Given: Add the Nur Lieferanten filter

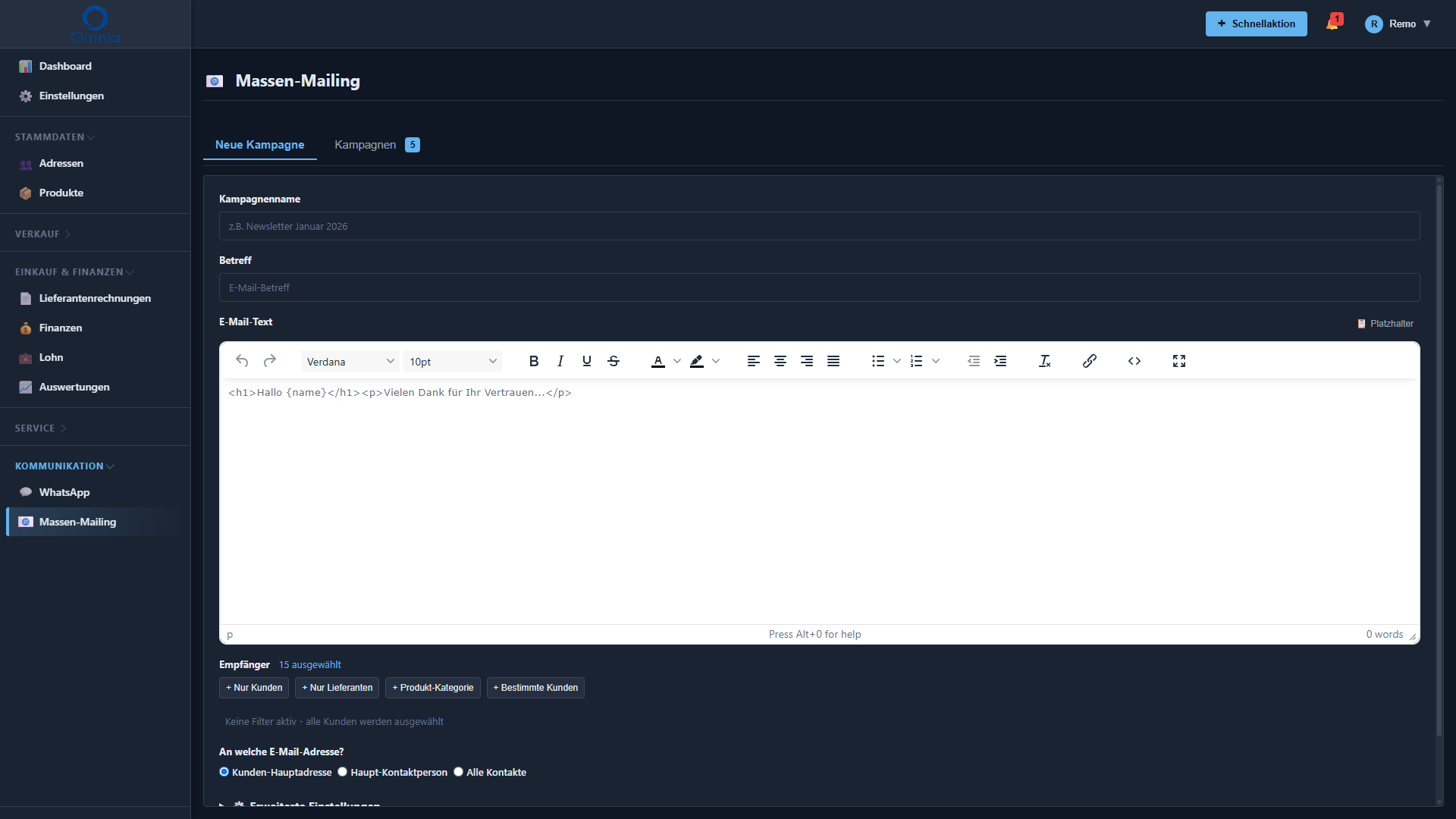Looking at the screenshot, I should 337,688.
